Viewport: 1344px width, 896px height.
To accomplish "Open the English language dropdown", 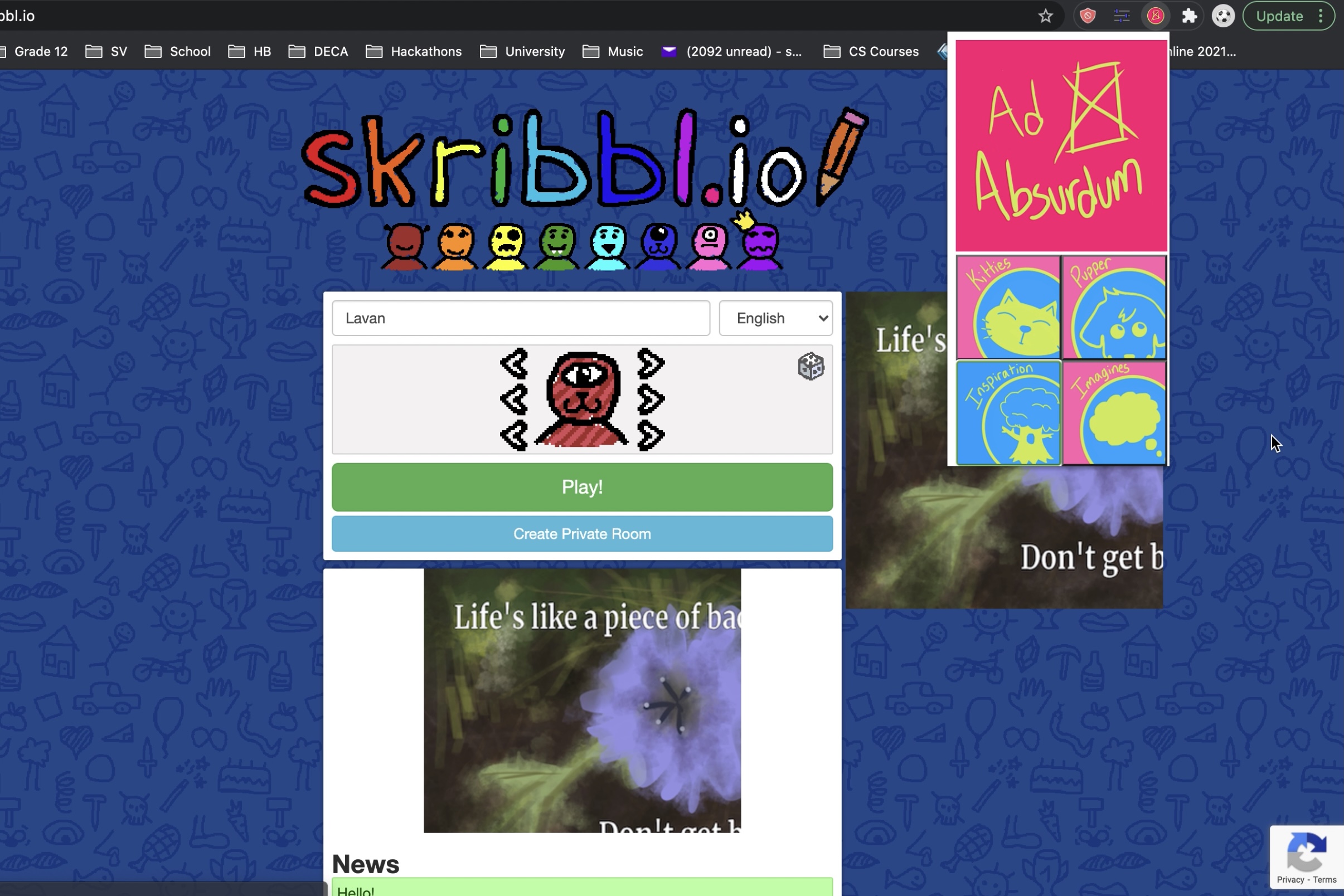I will pos(775,318).
